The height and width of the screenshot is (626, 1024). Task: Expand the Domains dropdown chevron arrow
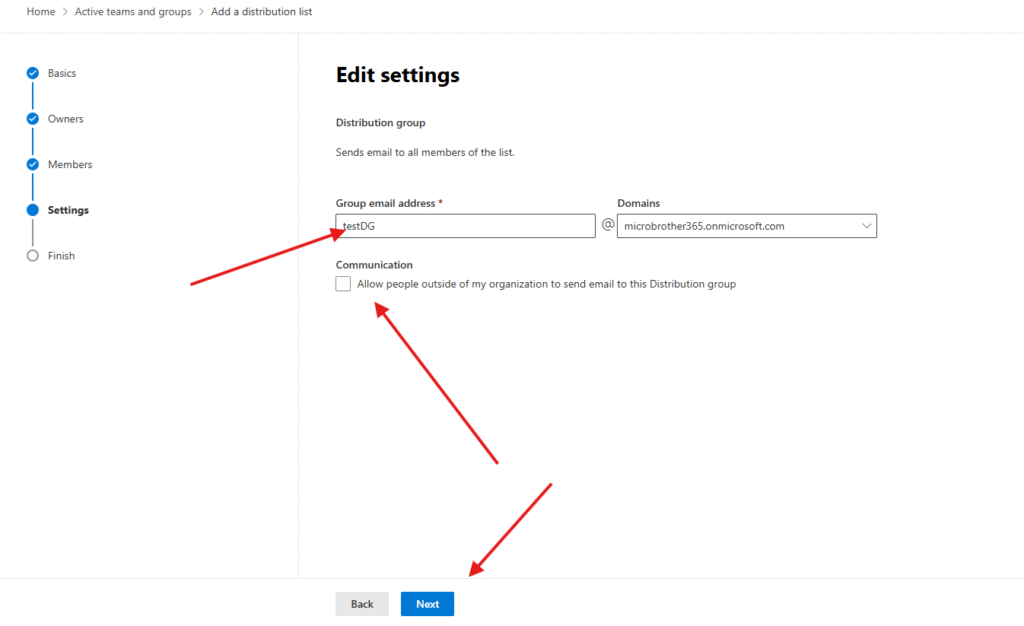(x=864, y=226)
